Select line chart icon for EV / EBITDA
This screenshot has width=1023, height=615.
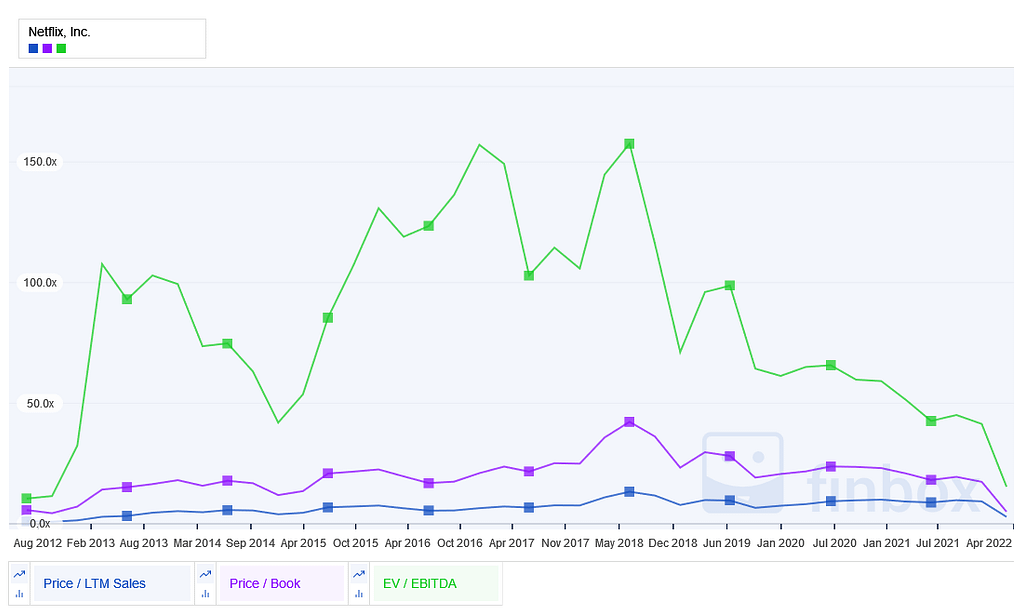(359, 574)
